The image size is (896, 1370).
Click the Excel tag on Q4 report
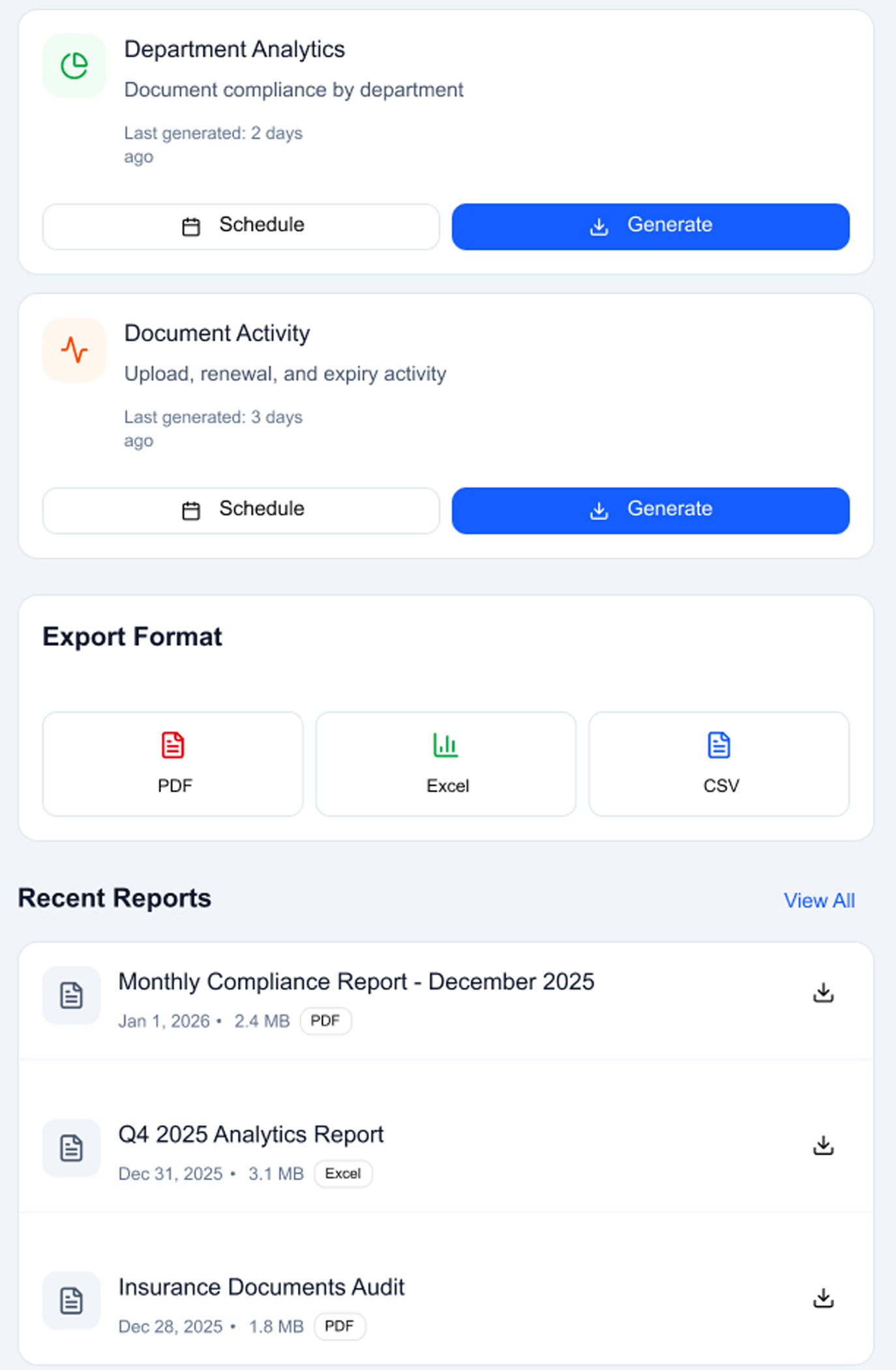[343, 1174]
